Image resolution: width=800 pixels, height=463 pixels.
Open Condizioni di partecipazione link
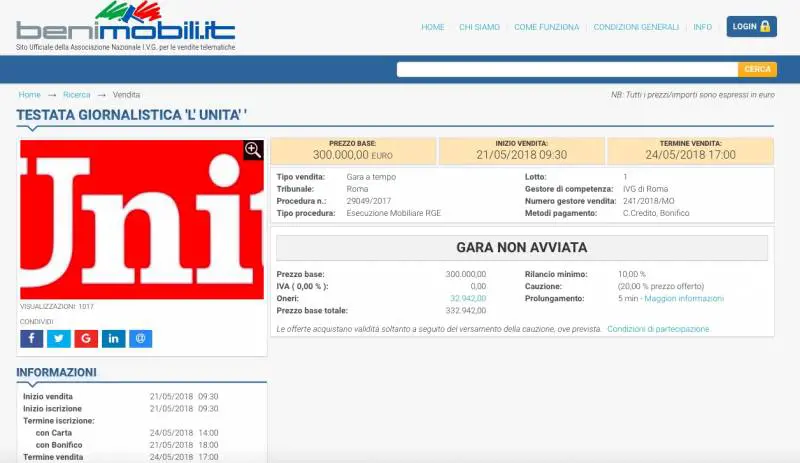pyautogui.click(x=658, y=329)
